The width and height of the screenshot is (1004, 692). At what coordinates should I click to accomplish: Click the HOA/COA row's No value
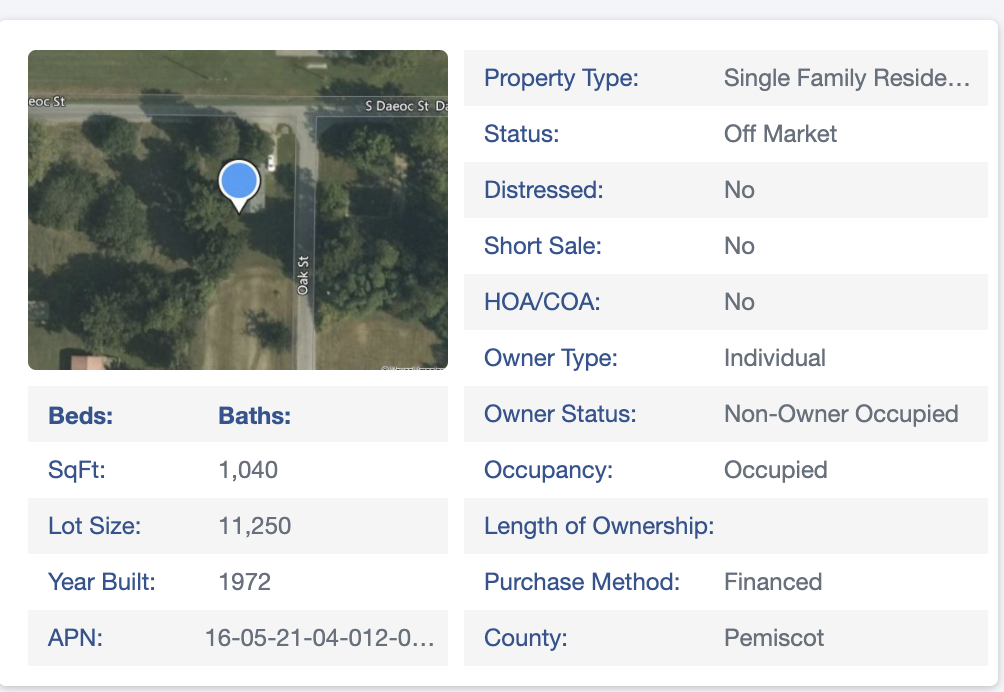tap(739, 302)
